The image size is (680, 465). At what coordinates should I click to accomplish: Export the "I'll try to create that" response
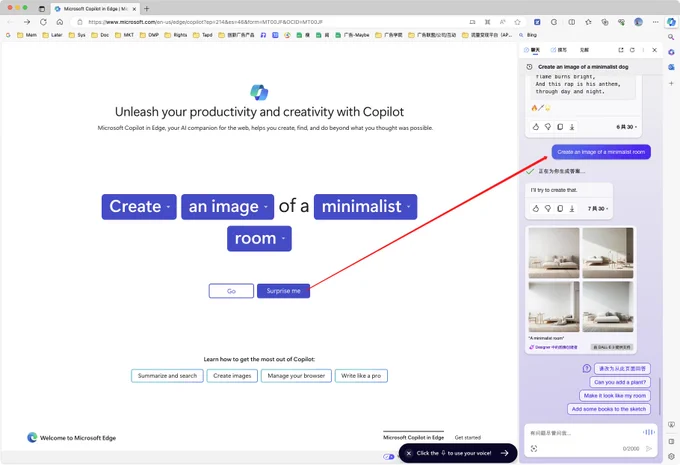click(572, 209)
